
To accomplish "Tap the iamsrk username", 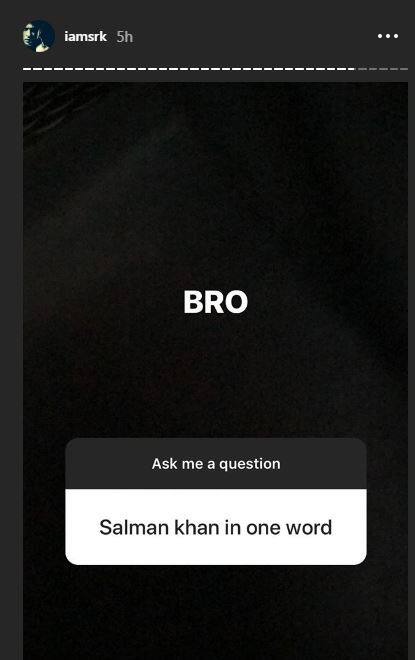I will [85, 37].
